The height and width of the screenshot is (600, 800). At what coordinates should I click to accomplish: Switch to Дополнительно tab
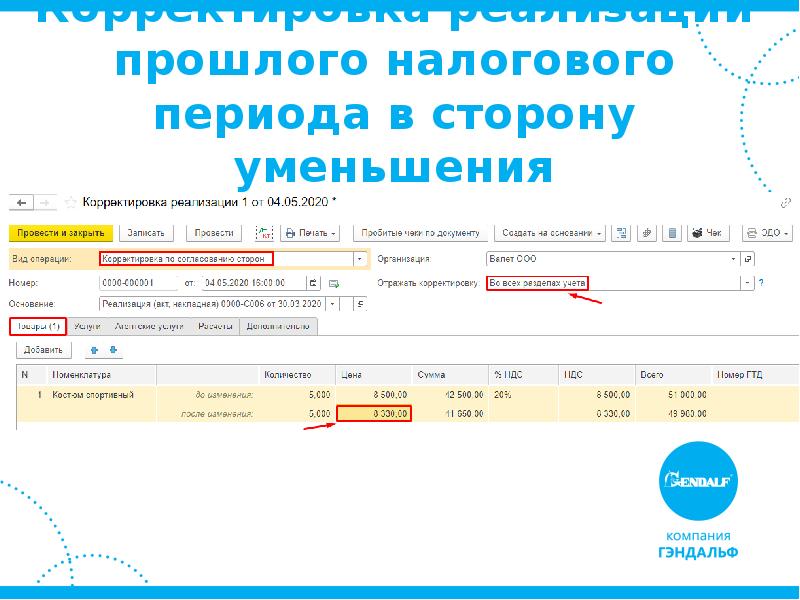coord(277,326)
